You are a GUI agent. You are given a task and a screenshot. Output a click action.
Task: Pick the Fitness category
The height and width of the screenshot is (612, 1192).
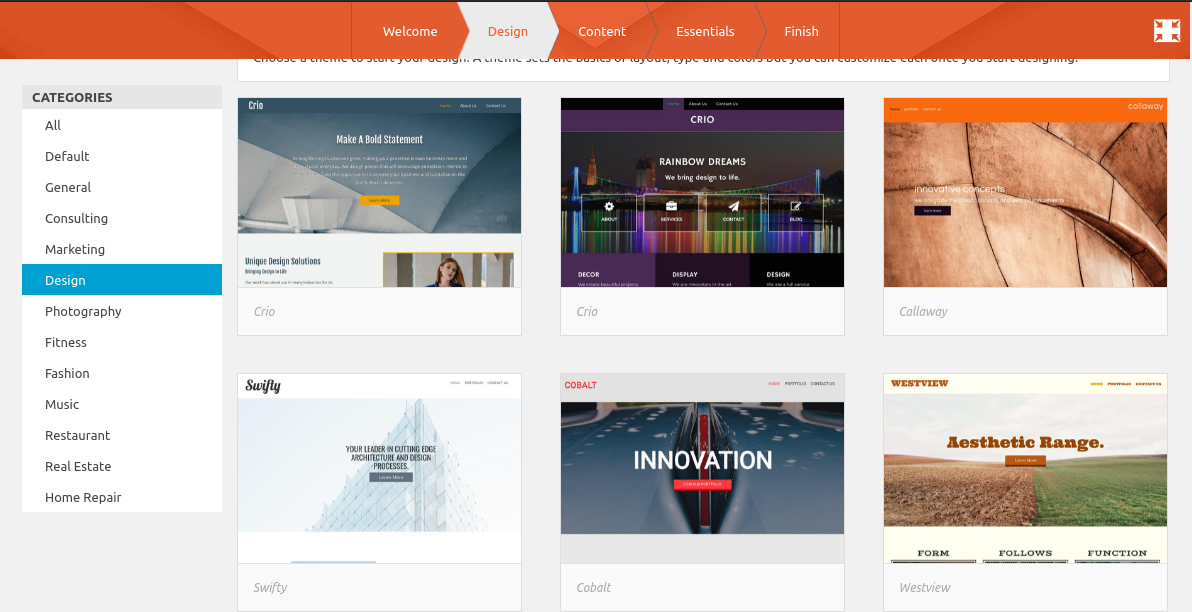[x=122, y=342]
